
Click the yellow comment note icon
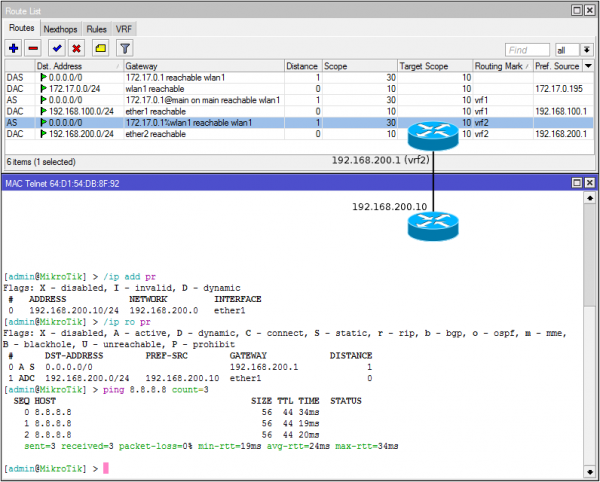pos(101,49)
